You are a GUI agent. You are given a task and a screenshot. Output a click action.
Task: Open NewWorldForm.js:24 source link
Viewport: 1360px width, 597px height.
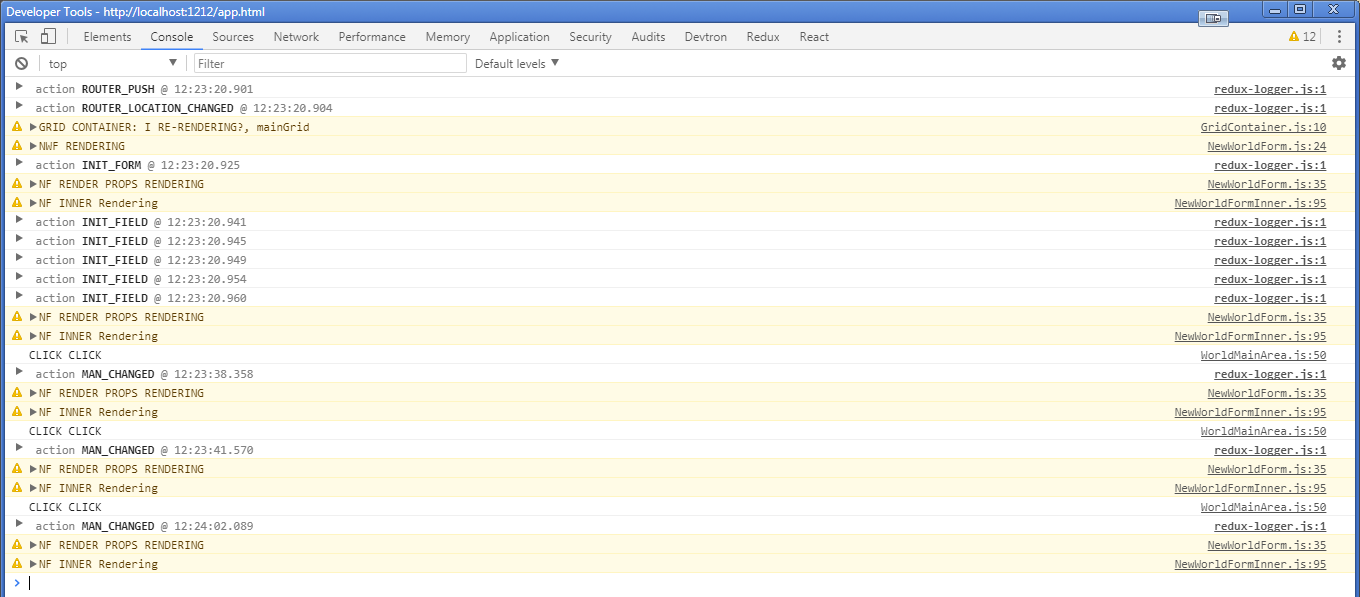point(1267,146)
